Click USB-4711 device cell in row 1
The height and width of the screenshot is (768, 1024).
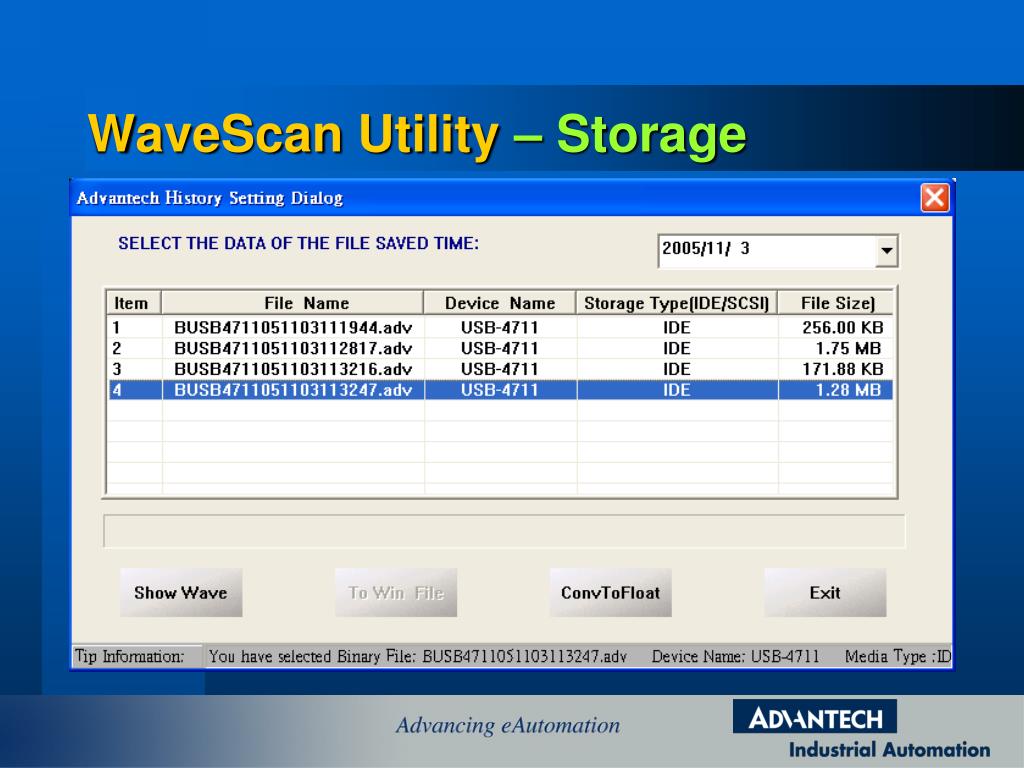(x=500, y=327)
